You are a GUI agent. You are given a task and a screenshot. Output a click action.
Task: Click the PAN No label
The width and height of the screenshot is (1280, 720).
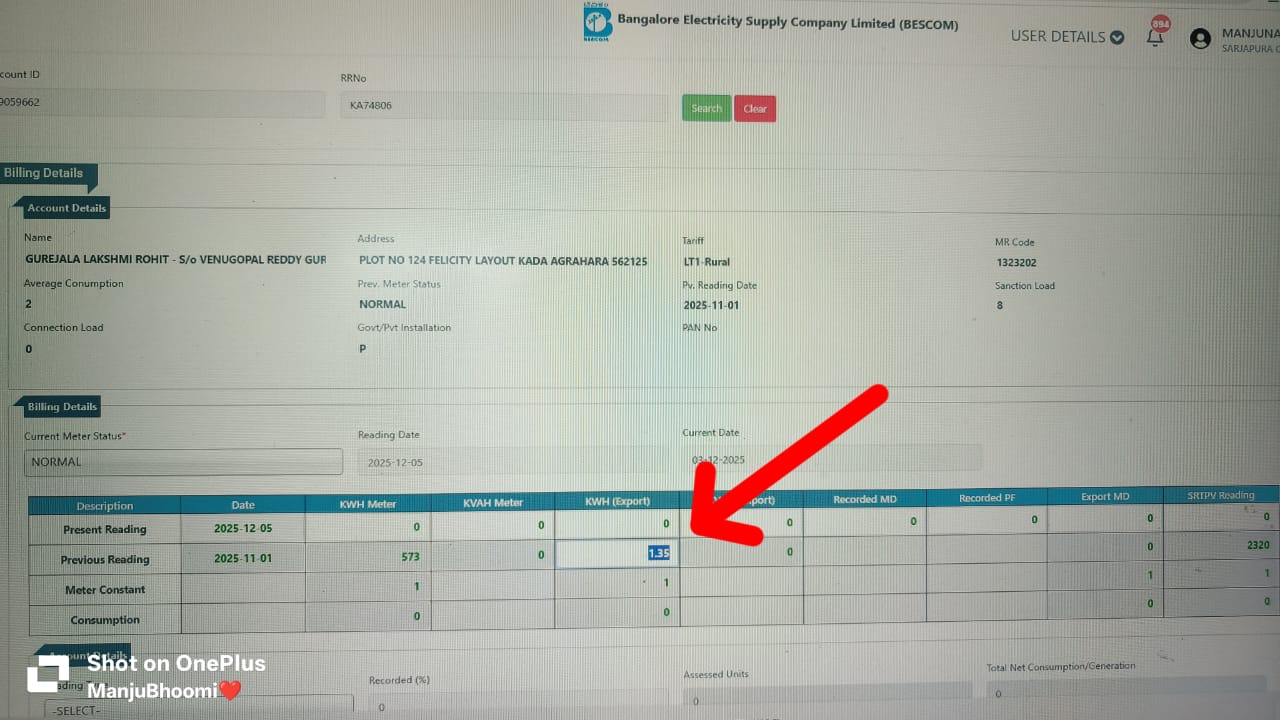700,328
